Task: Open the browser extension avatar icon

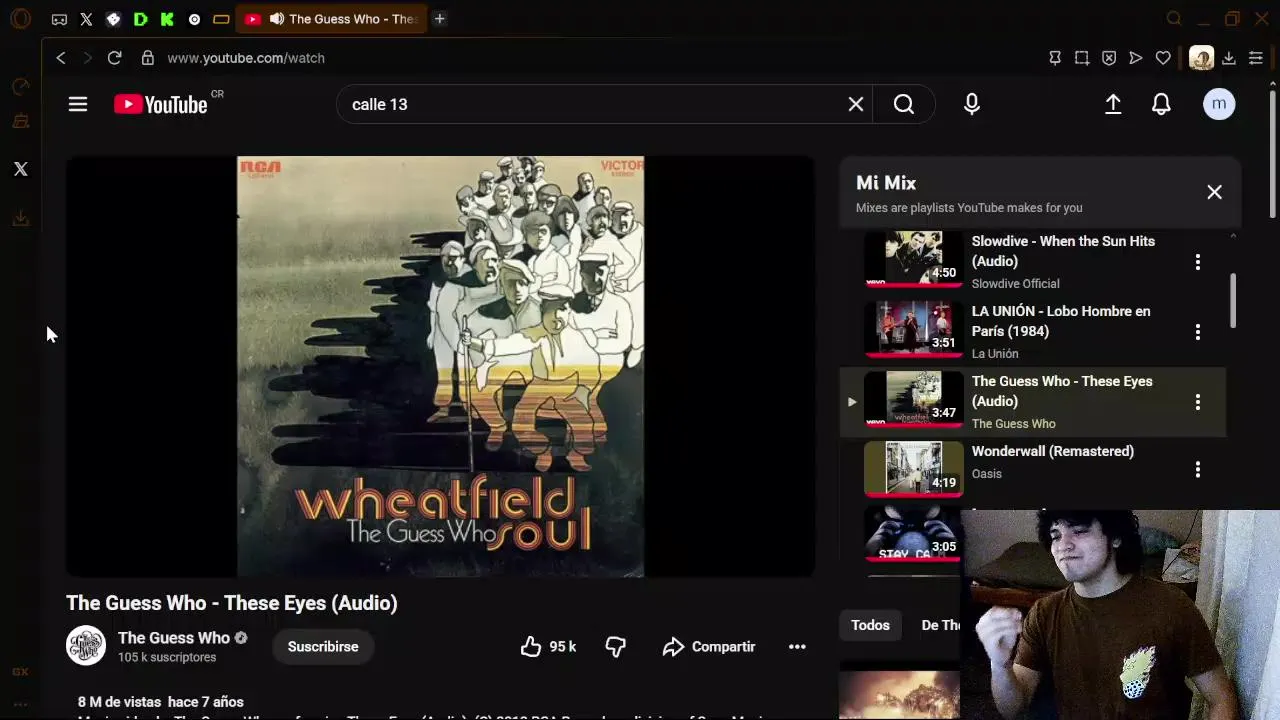Action: point(1201,58)
